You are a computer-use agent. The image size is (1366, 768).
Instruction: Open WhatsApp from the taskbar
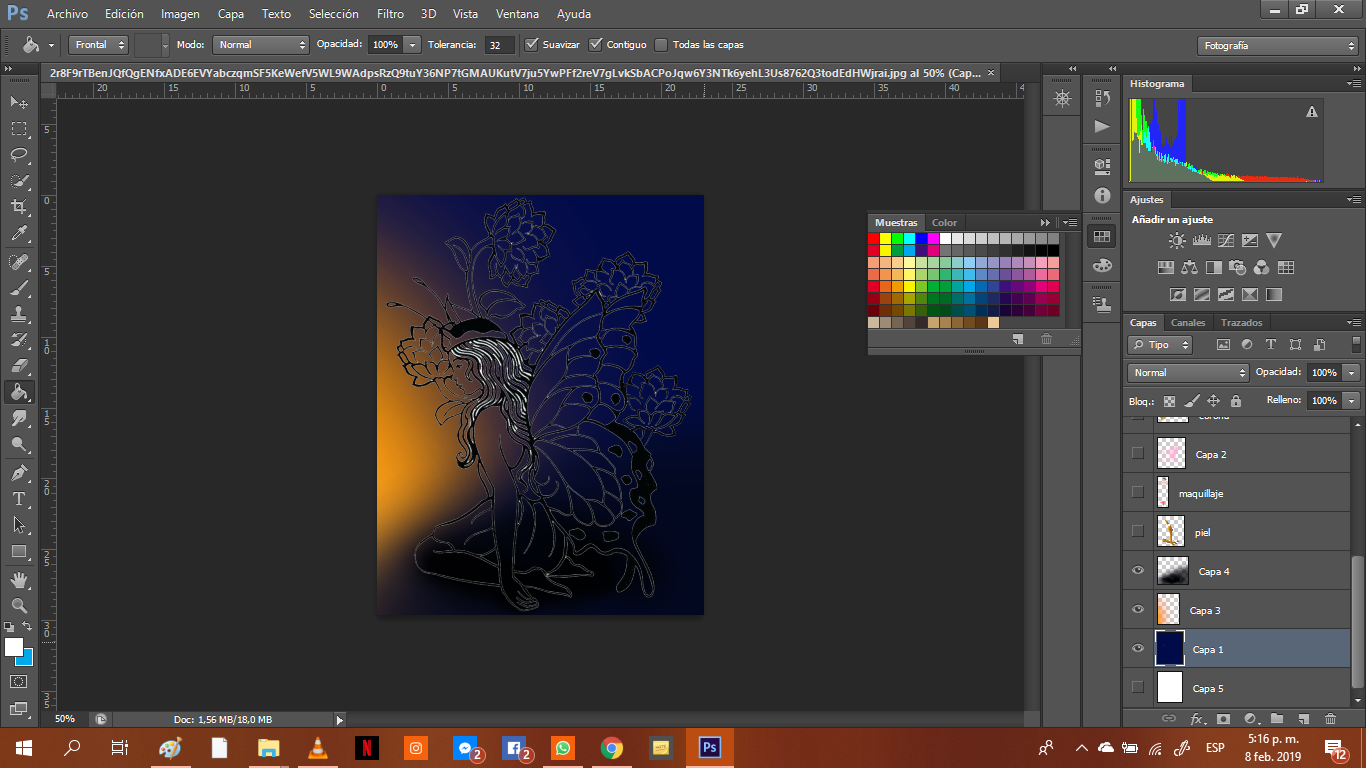[563, 748]
